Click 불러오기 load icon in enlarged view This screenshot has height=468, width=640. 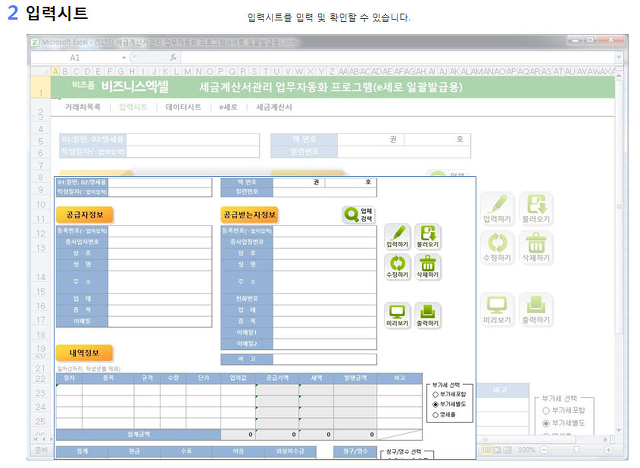[x=427, y=236]
